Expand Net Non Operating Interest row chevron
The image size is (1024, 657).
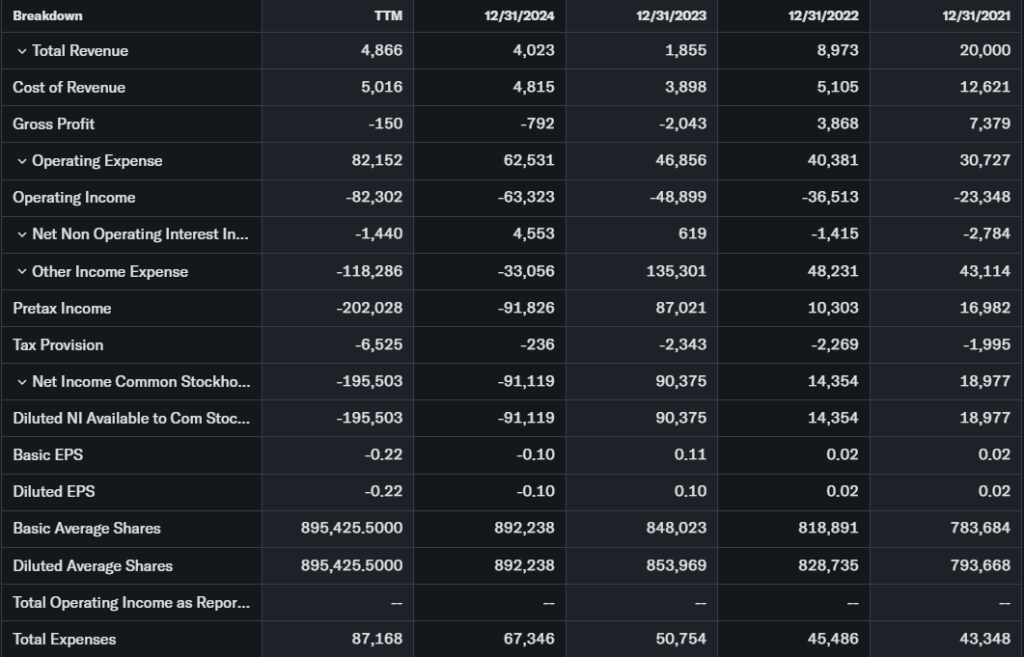coord(22,235)
